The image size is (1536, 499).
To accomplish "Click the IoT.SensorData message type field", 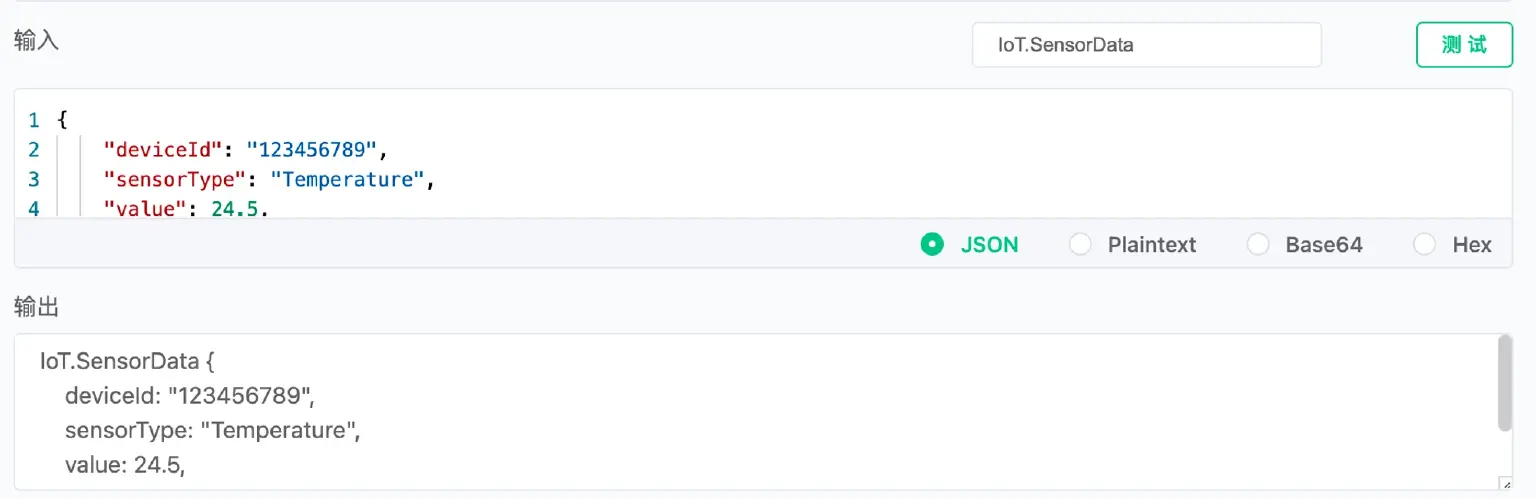I will coord(1146,45).
